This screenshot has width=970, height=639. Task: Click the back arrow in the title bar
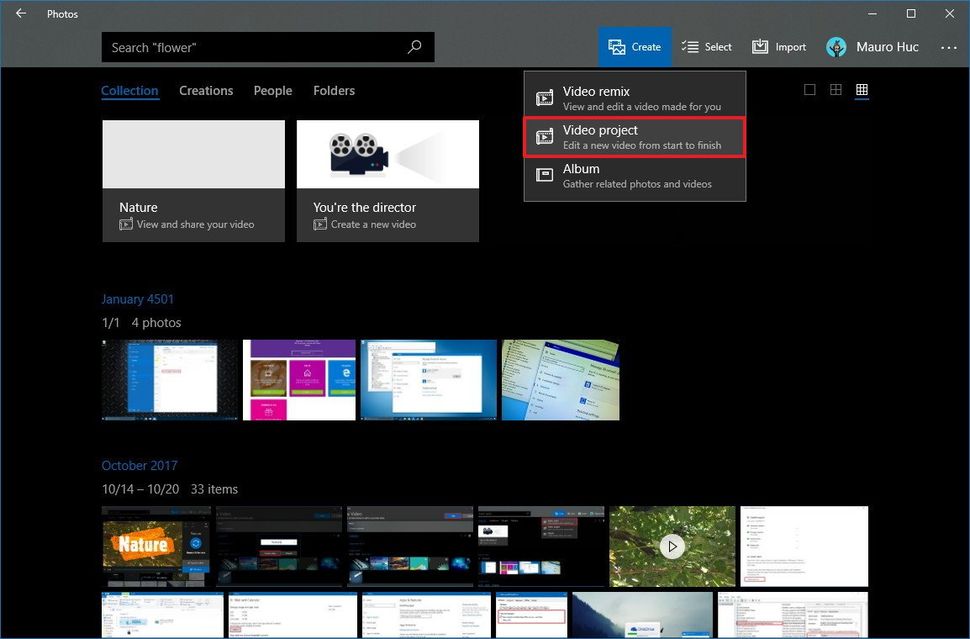coord(20,14)
